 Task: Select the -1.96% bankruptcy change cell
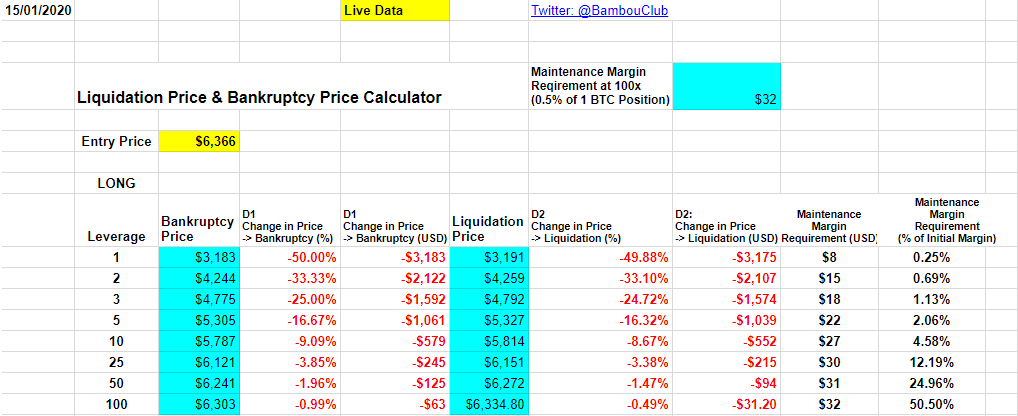[290, 383]
